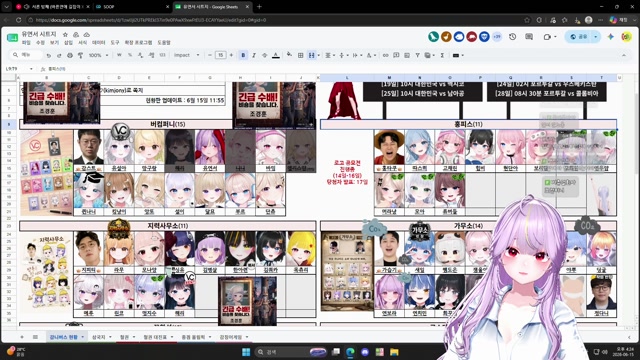
Task: Click the insert comment icon
Action: click(x=396, y=55)
